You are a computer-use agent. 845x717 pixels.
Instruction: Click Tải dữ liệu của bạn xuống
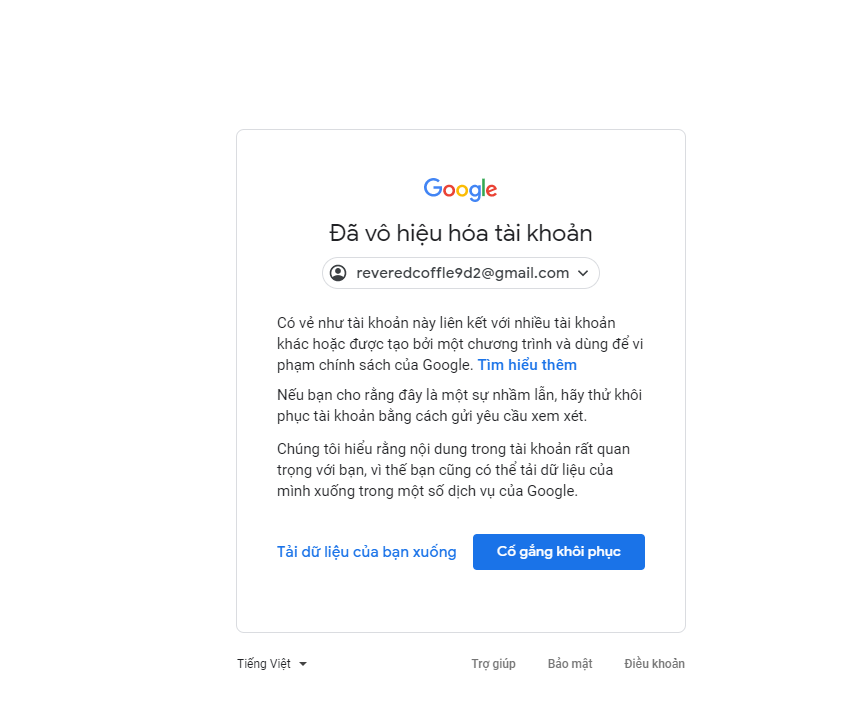point(366,552)
